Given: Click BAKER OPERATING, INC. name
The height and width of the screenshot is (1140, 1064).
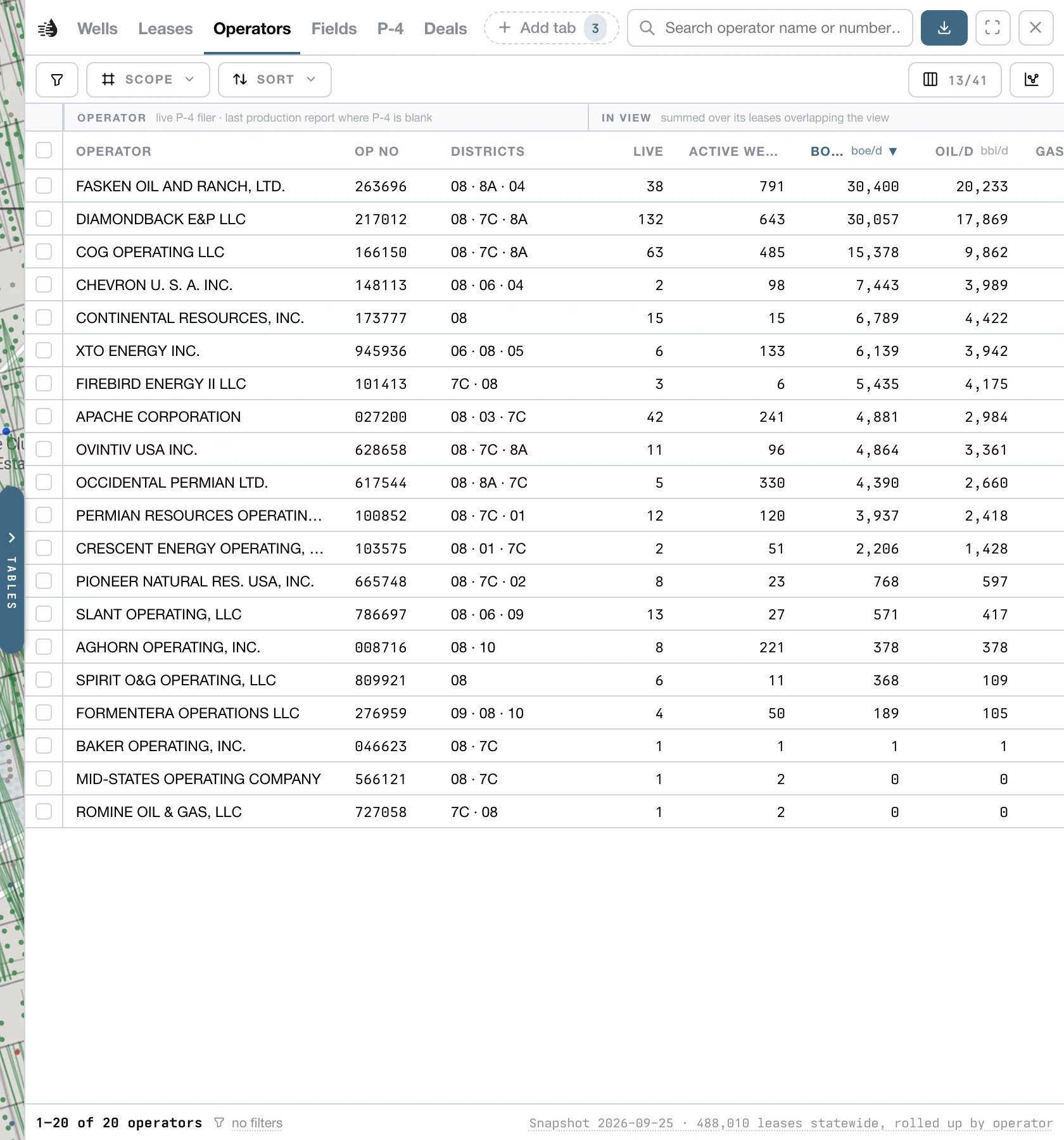Looking at the screenshot, I should point(161,746).
